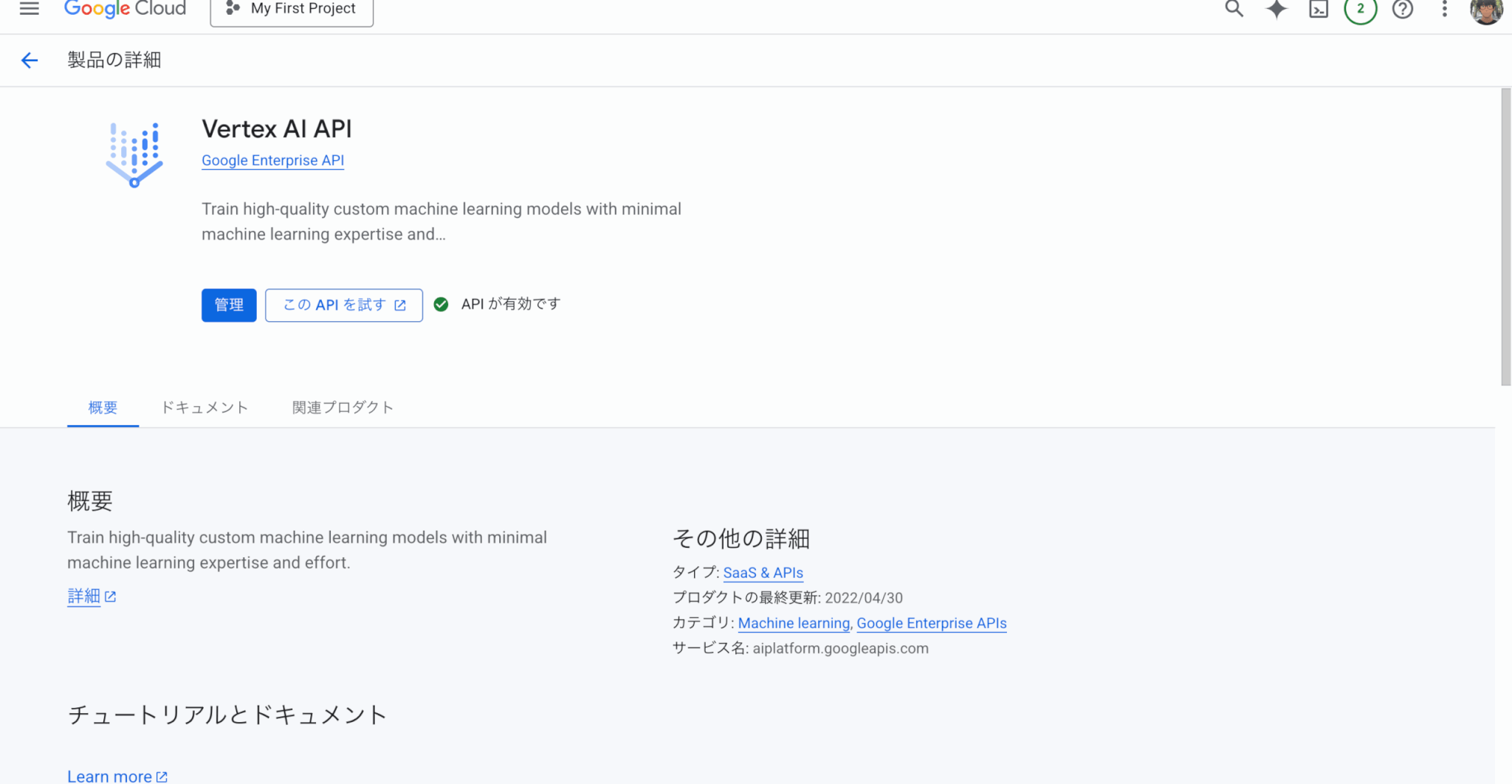
Task: Select the 概要 tab
Action: [103, 408]
